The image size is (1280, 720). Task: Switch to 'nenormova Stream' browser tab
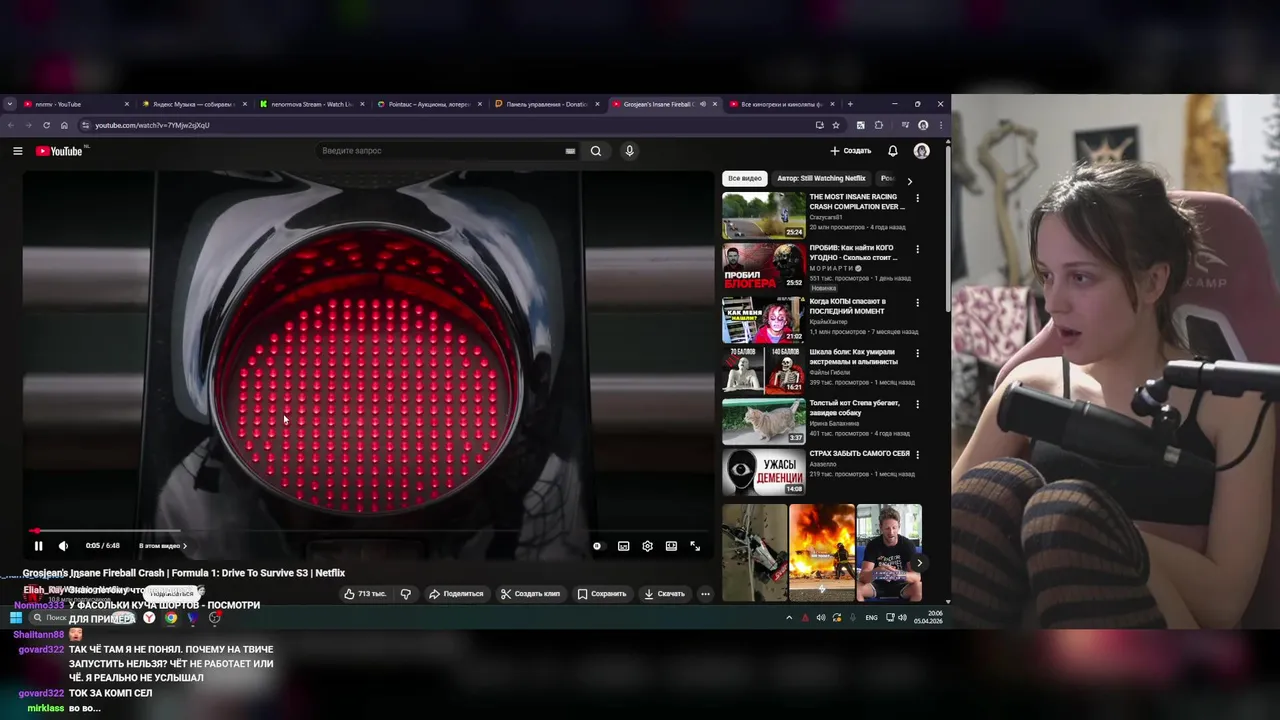(x=313, y=104)
